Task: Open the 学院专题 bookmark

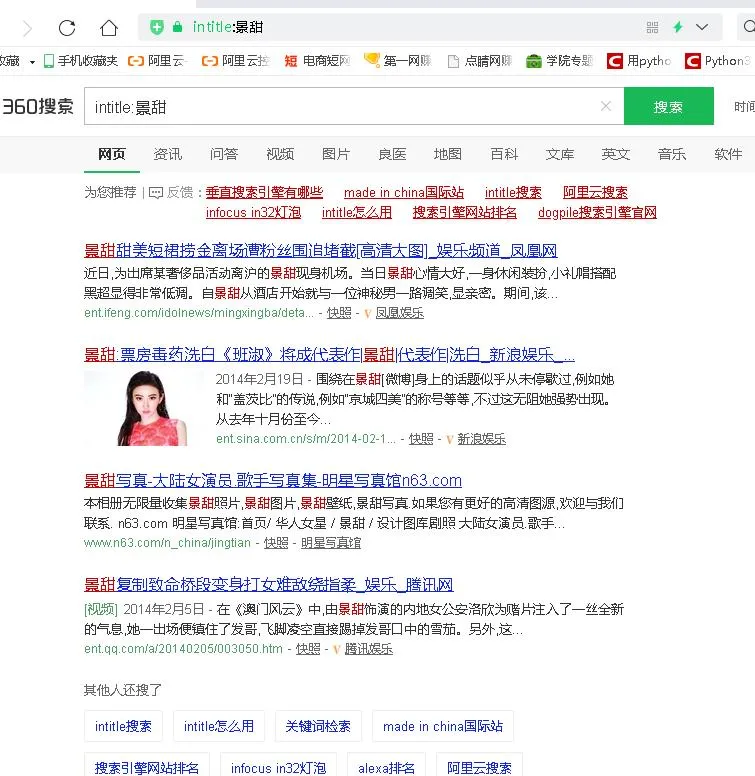Action: click(x=559, y=61)
